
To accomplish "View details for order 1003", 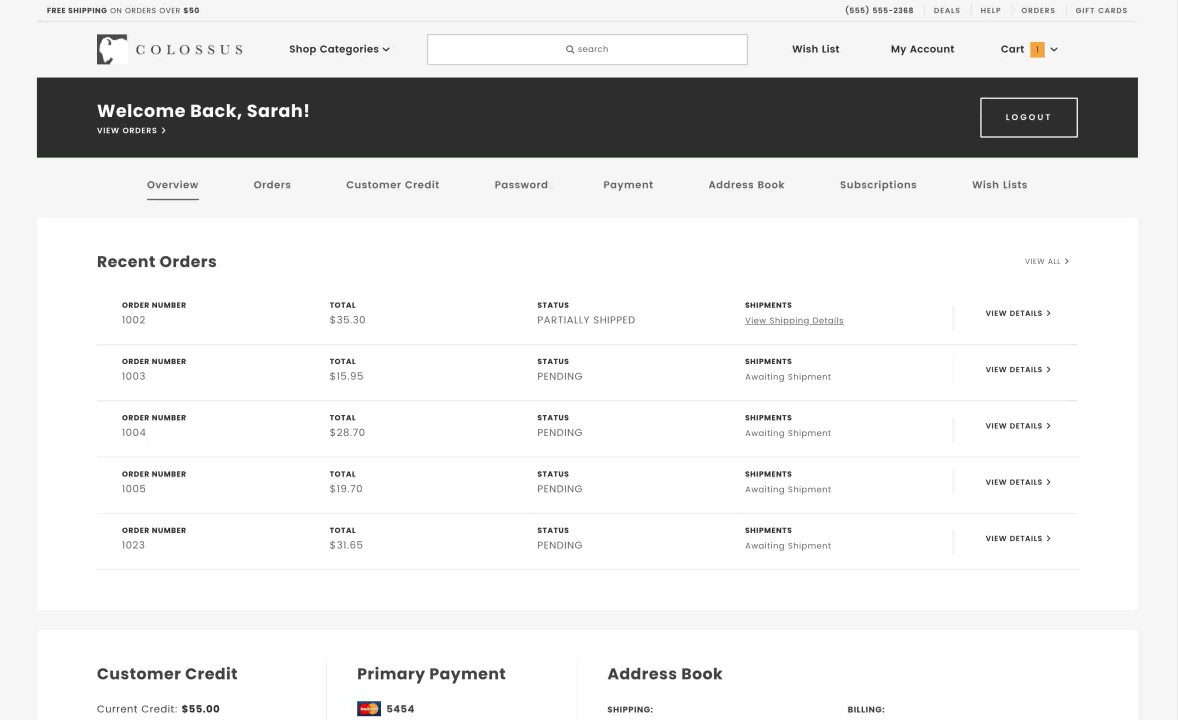I will [x=1017, y=370].
